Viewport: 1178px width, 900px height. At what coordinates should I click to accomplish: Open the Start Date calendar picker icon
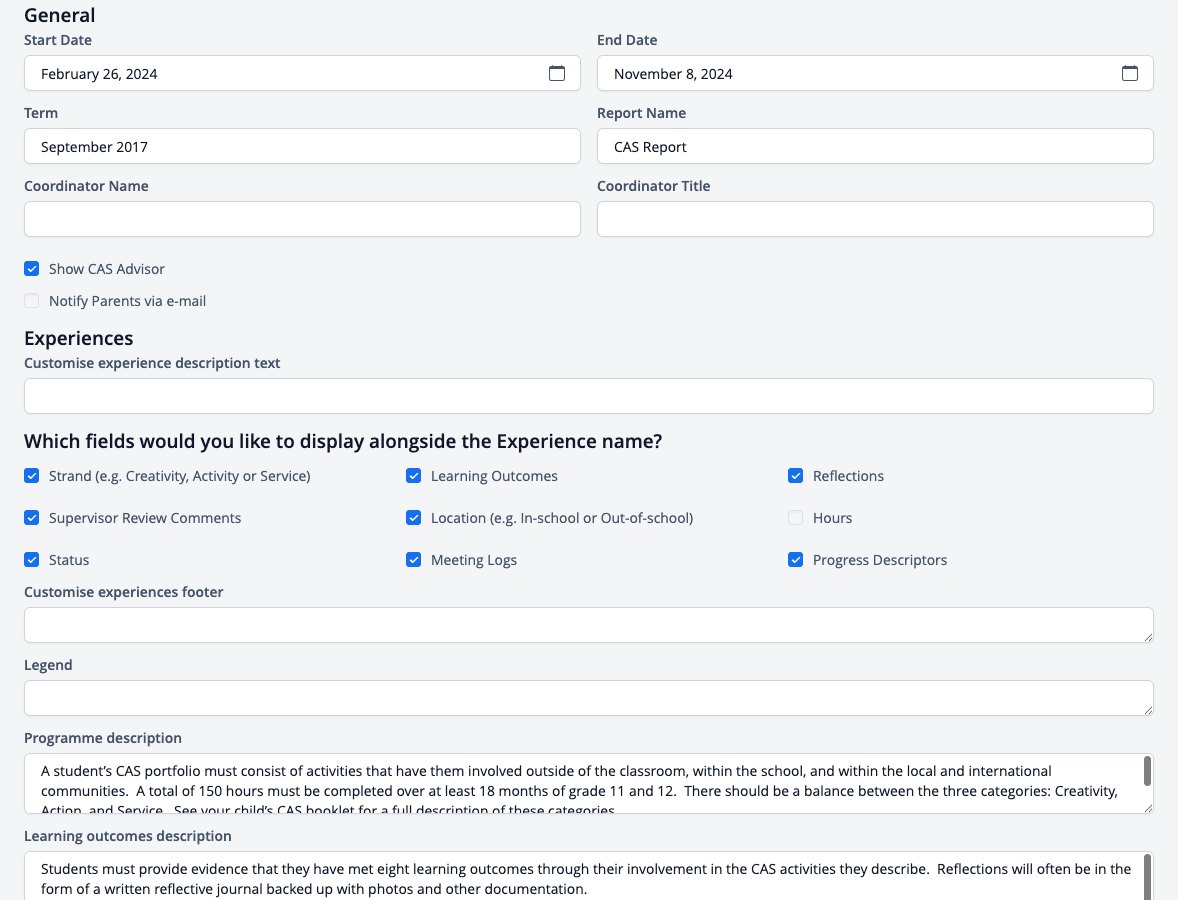pos(557,73)
